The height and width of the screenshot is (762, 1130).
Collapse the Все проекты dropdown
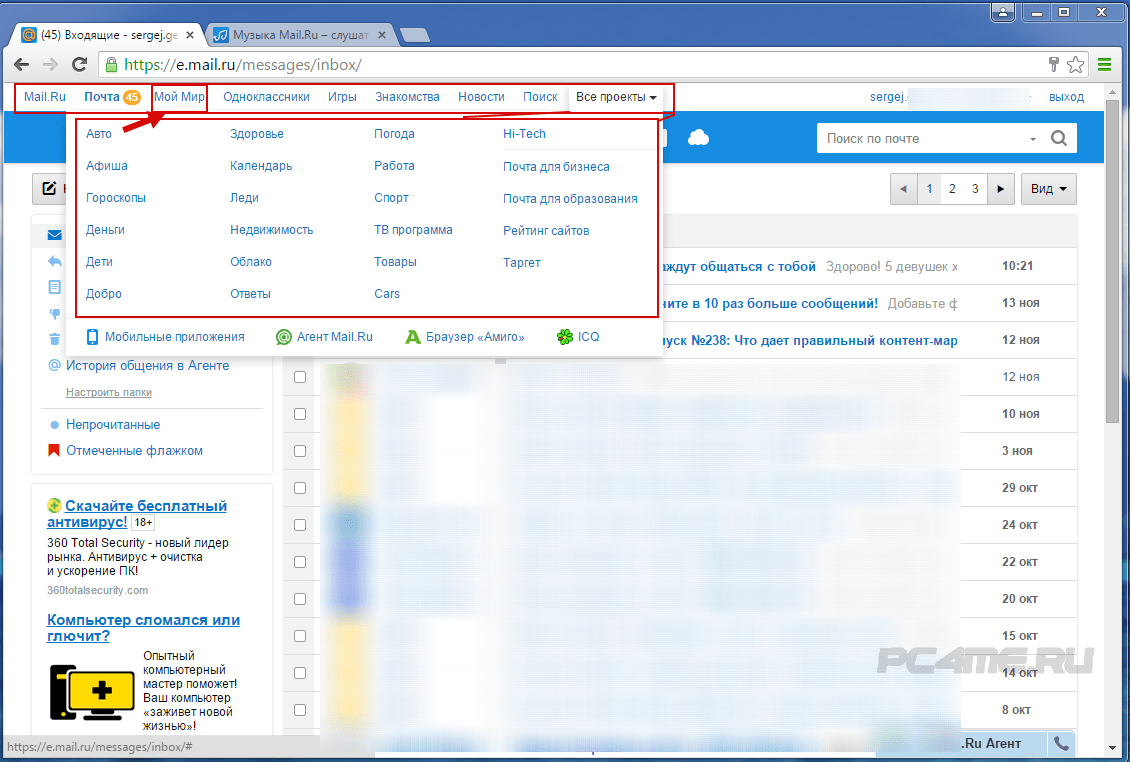coord(616,98)
